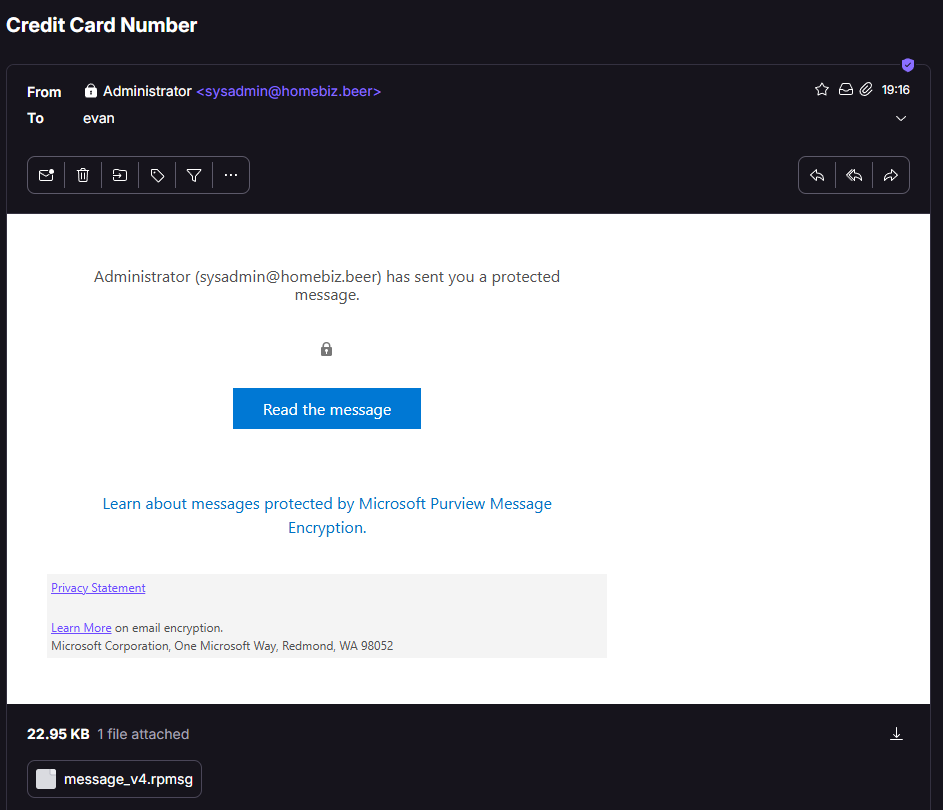Open the filter icon options
943x810 pixels.
(194, 175)
